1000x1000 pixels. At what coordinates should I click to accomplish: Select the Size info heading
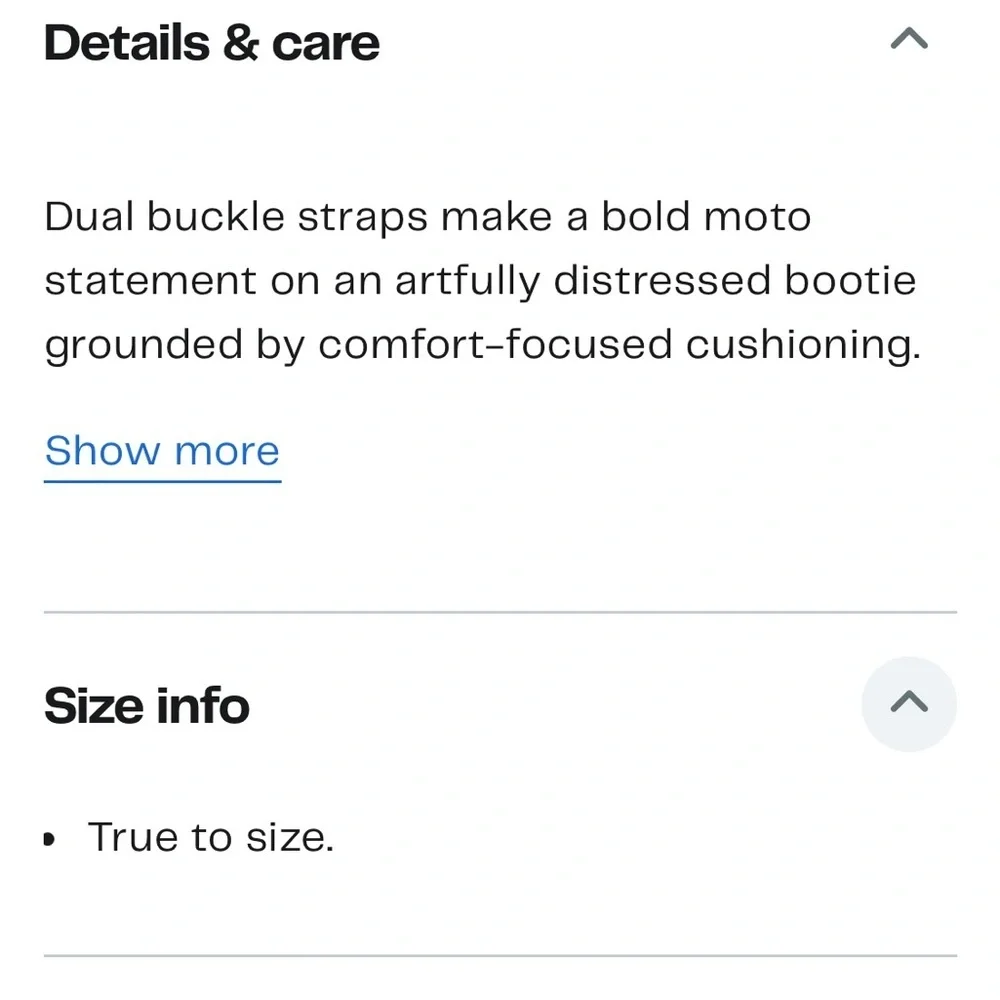(x=147, y=706)
